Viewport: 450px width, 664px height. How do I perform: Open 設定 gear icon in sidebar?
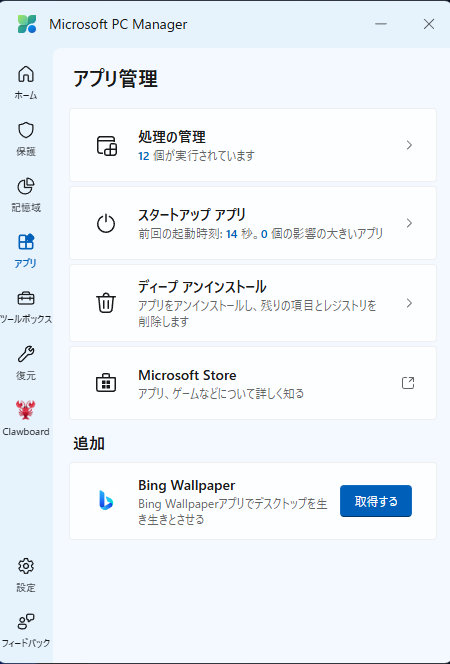click(x=26, y=566)
